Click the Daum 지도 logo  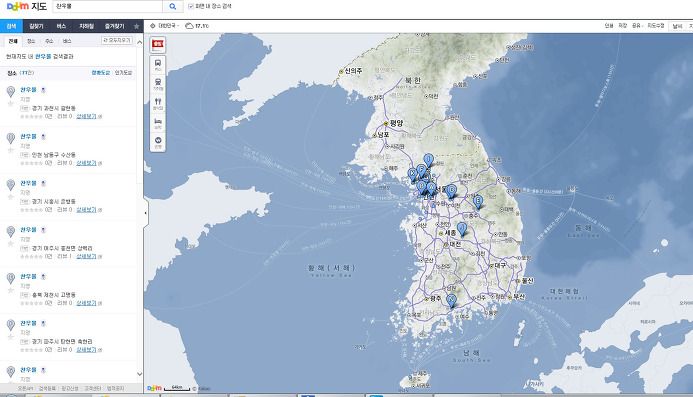[27, 6]
